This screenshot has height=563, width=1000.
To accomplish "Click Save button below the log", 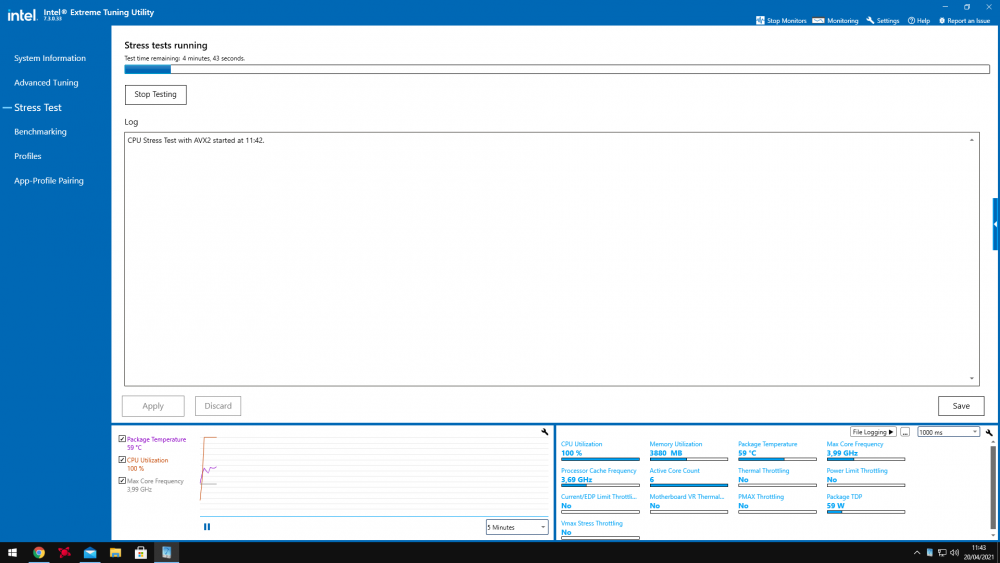I will [961, 406].
